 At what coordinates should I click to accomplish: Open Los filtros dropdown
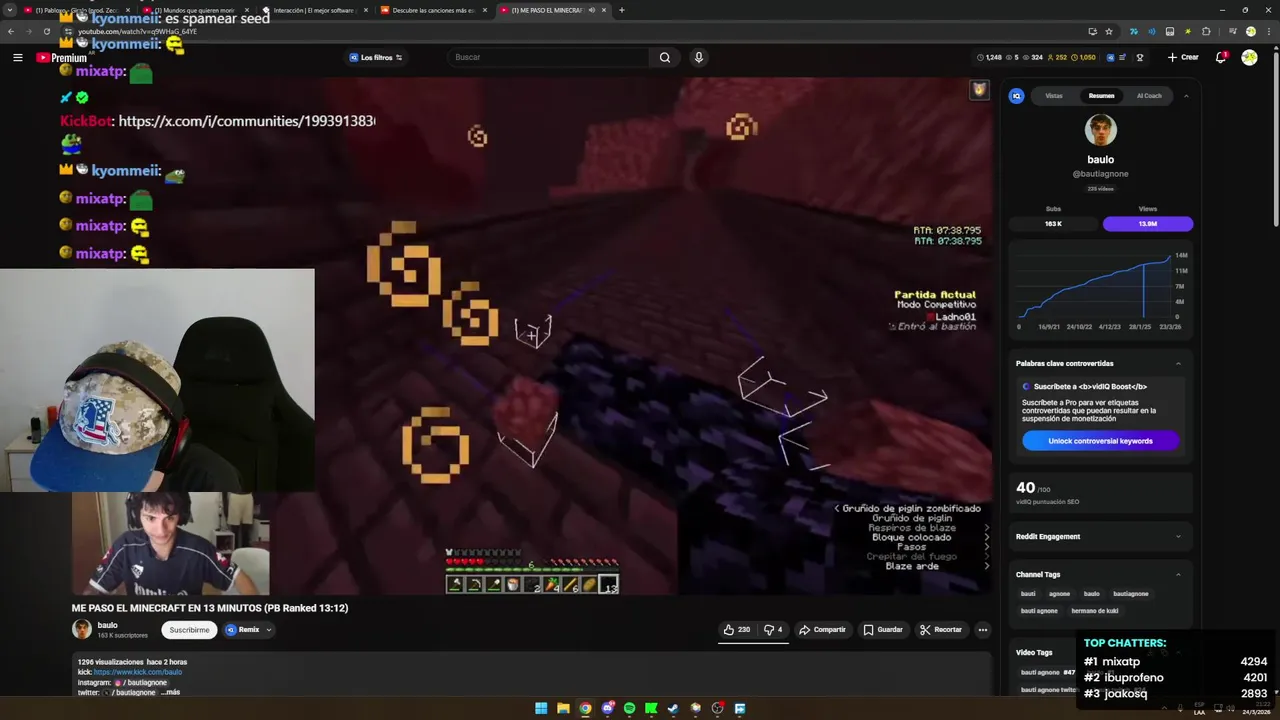coord(375,57)
